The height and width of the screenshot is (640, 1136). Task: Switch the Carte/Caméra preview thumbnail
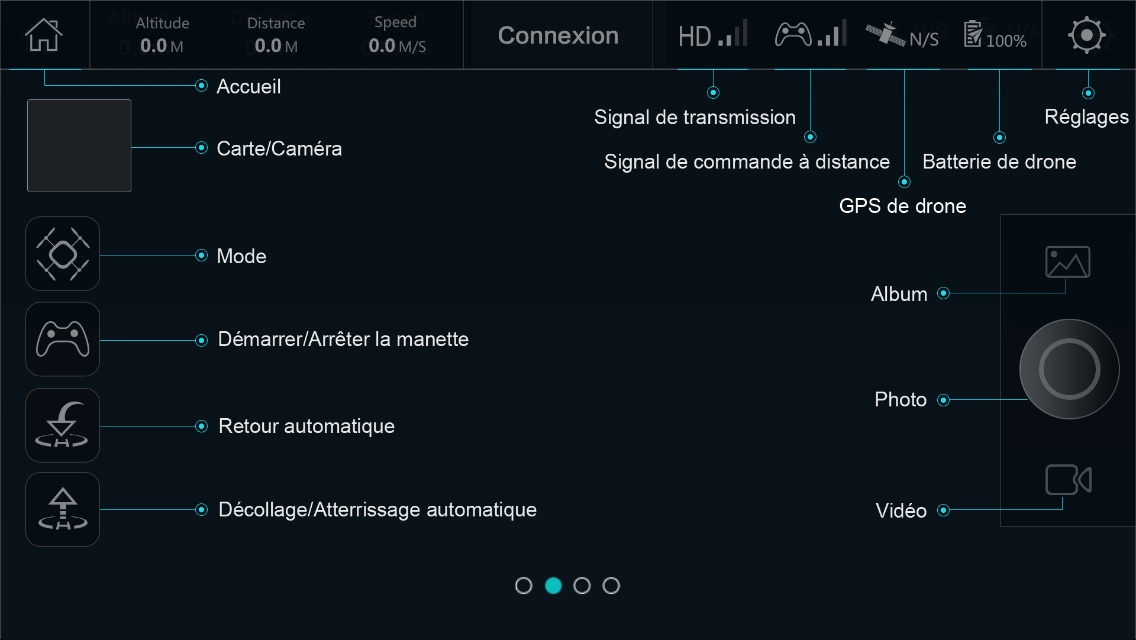pos(79,146)
